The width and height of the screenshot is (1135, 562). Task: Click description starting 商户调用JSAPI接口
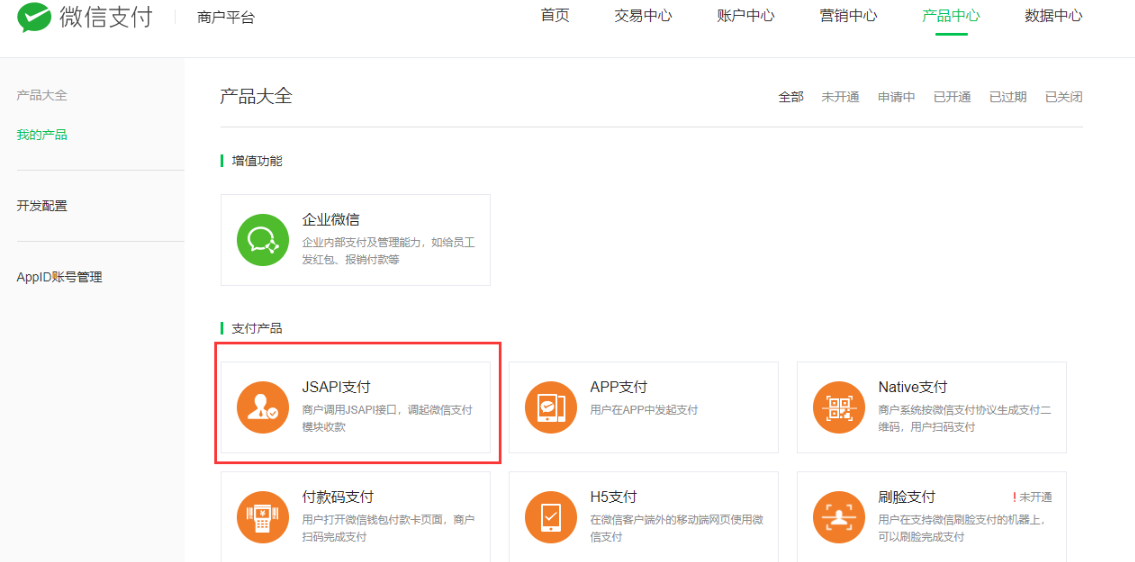pos(387,419)
